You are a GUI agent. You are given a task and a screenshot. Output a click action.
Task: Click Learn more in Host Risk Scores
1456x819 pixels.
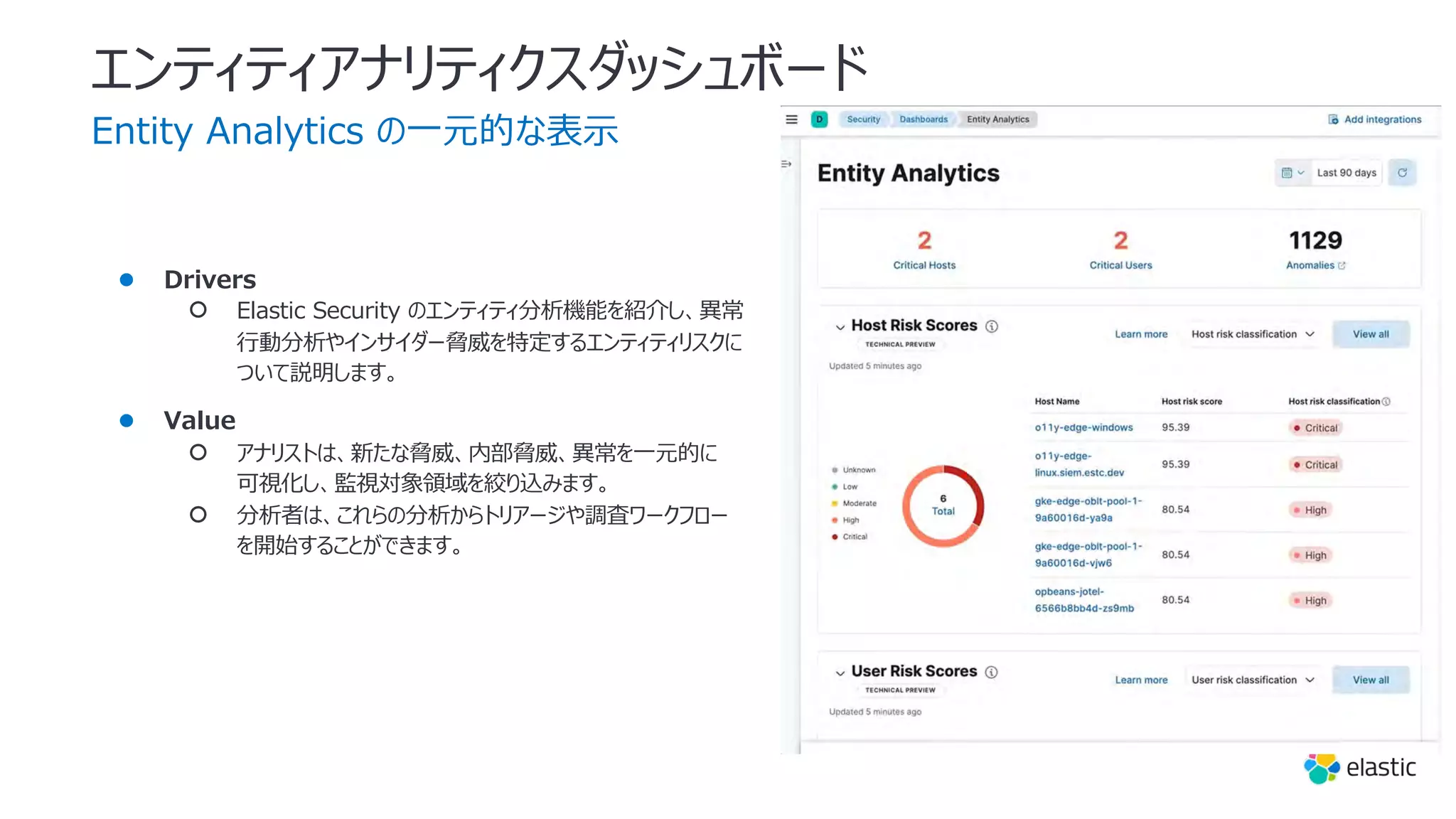point(1141,334)
